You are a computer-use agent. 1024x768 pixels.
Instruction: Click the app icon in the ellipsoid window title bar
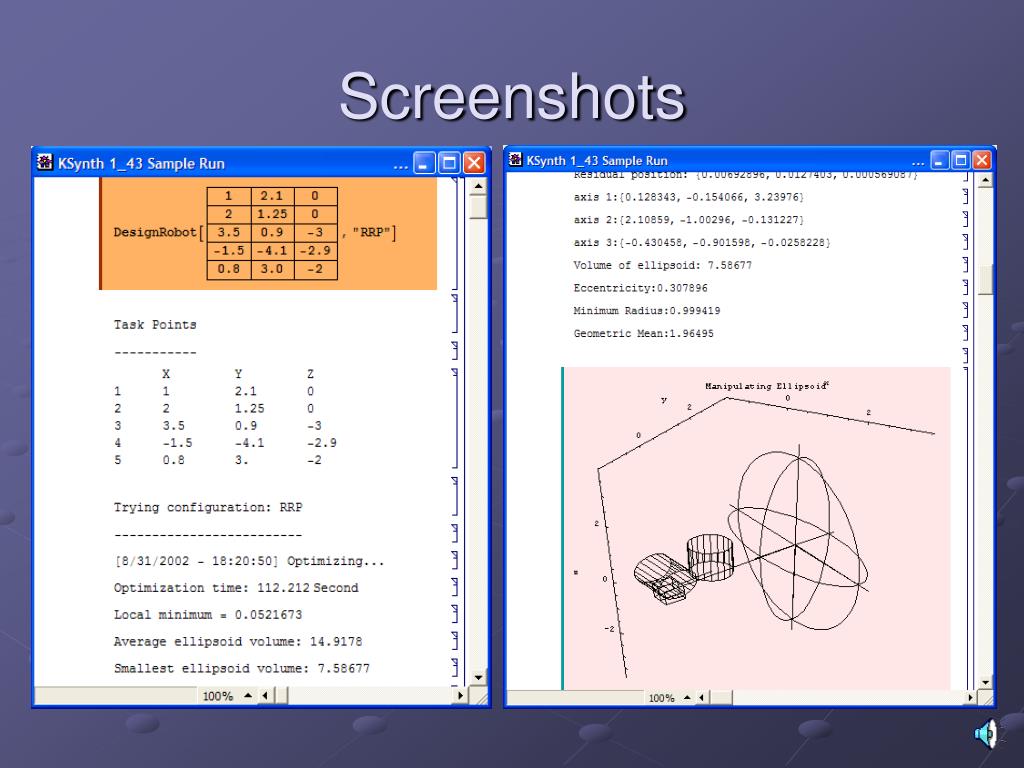tap(515, 159)
